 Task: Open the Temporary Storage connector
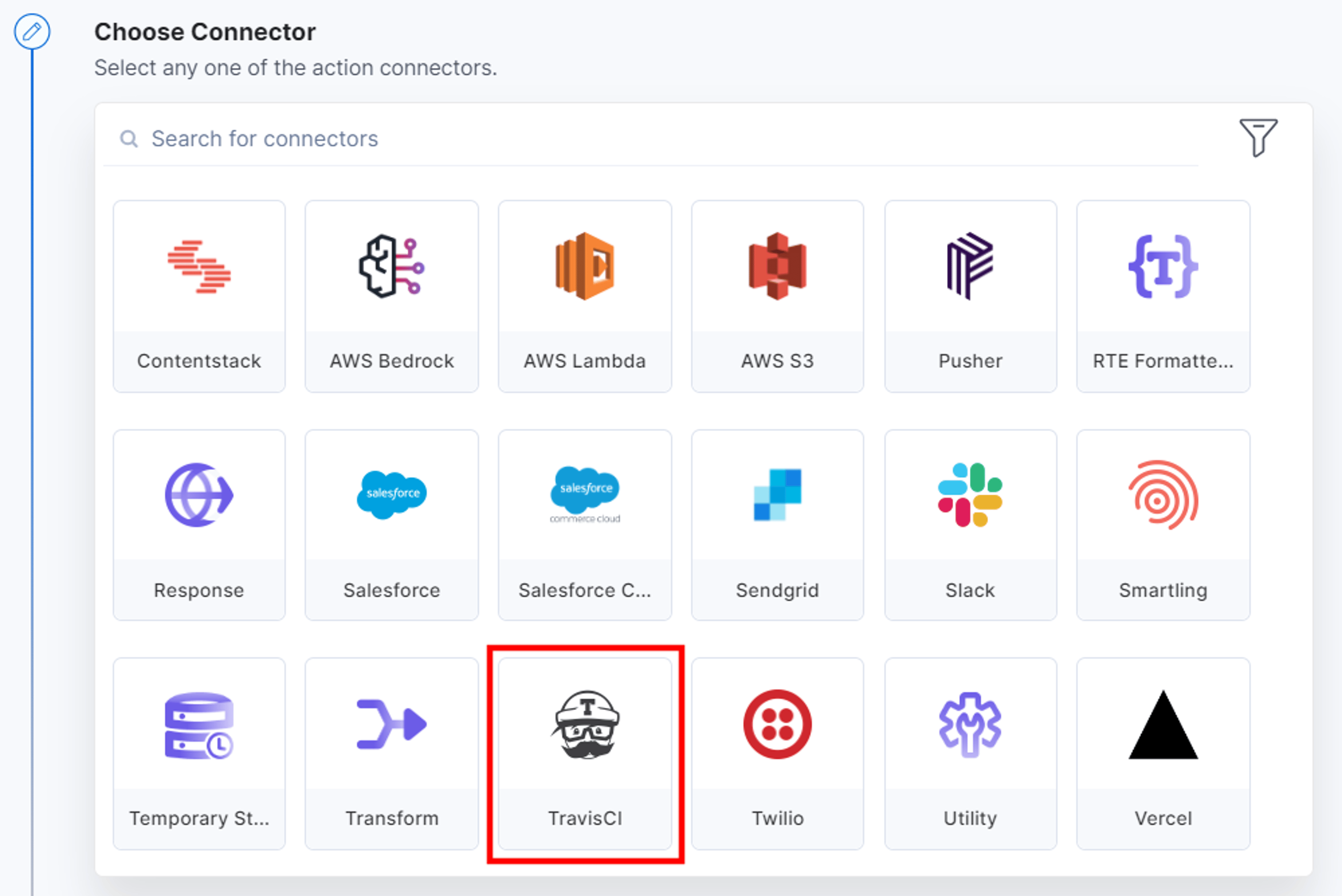[199, 753]
